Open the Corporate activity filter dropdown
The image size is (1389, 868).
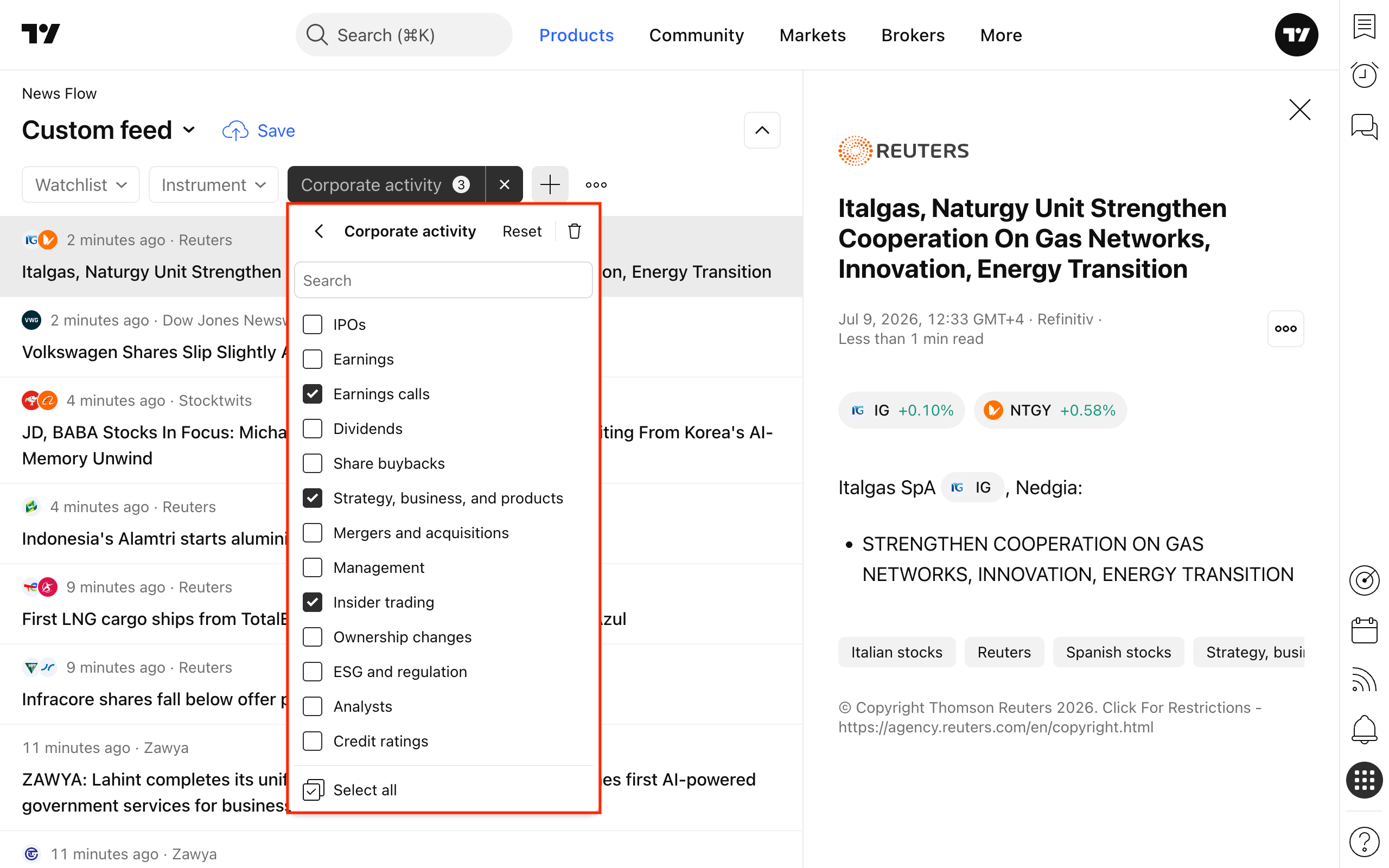[386, 184]
